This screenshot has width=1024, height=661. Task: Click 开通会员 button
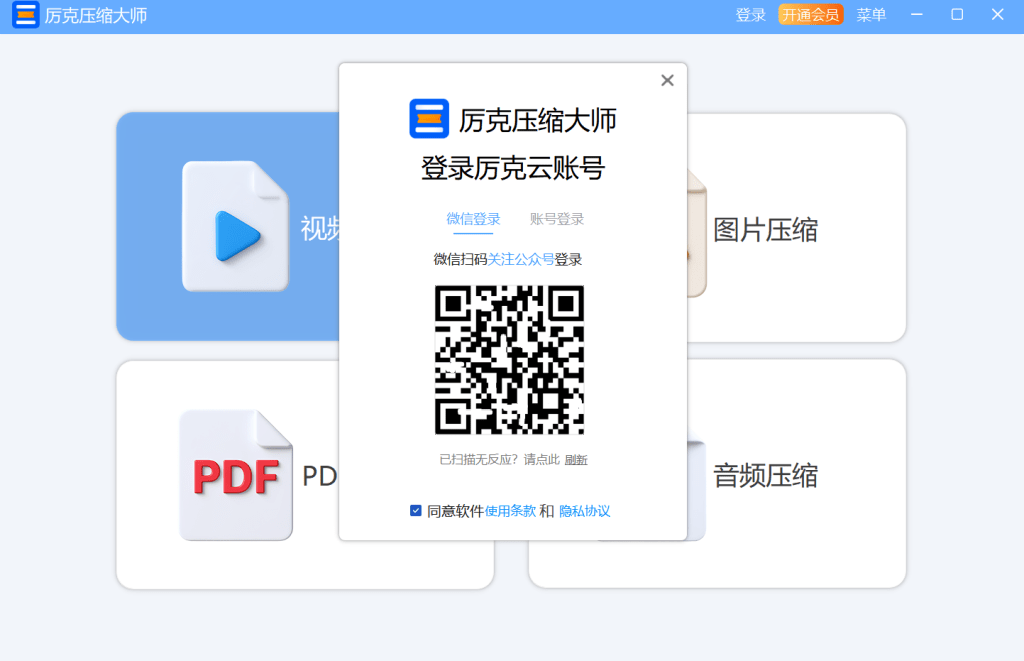click(810, 15)
